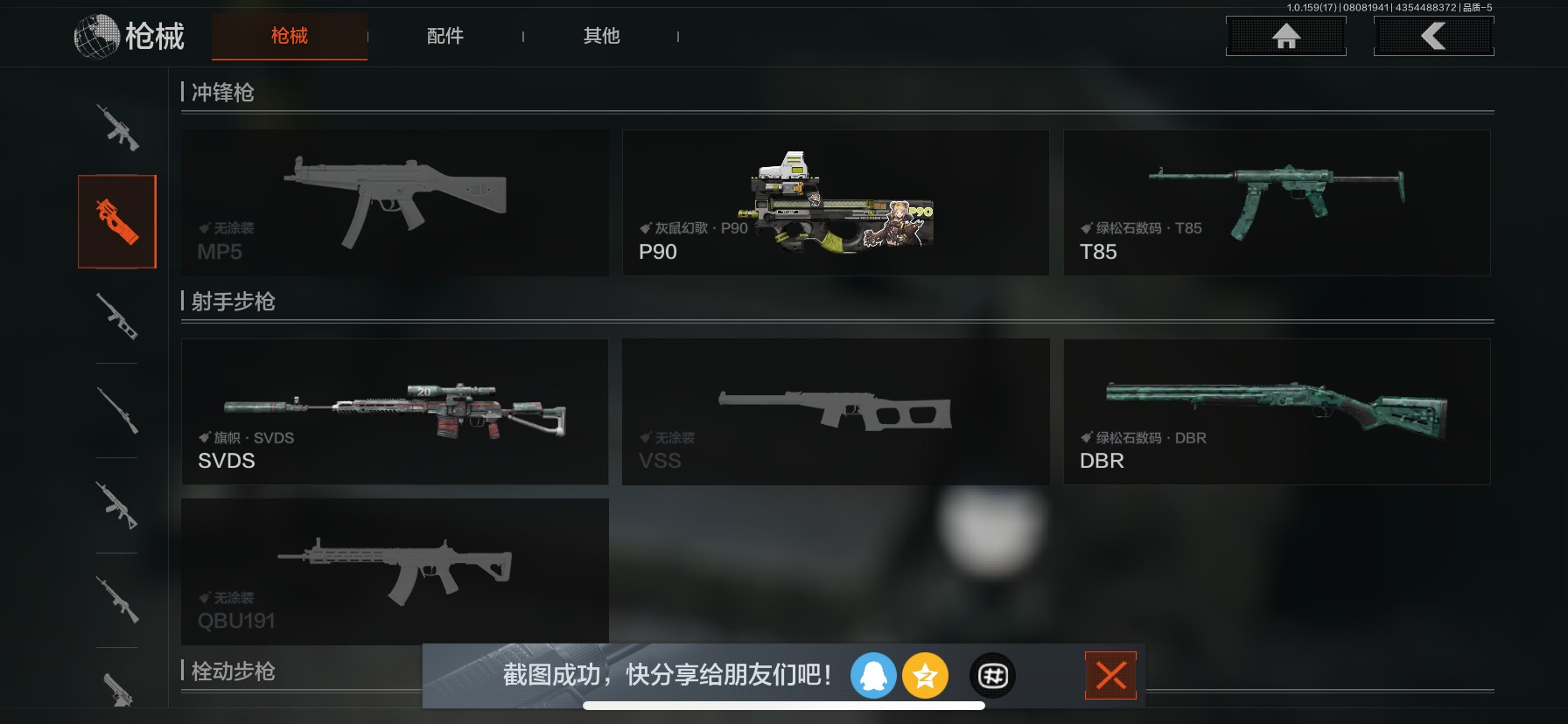Close the screenshot share banner

[x=1110, y=675]
